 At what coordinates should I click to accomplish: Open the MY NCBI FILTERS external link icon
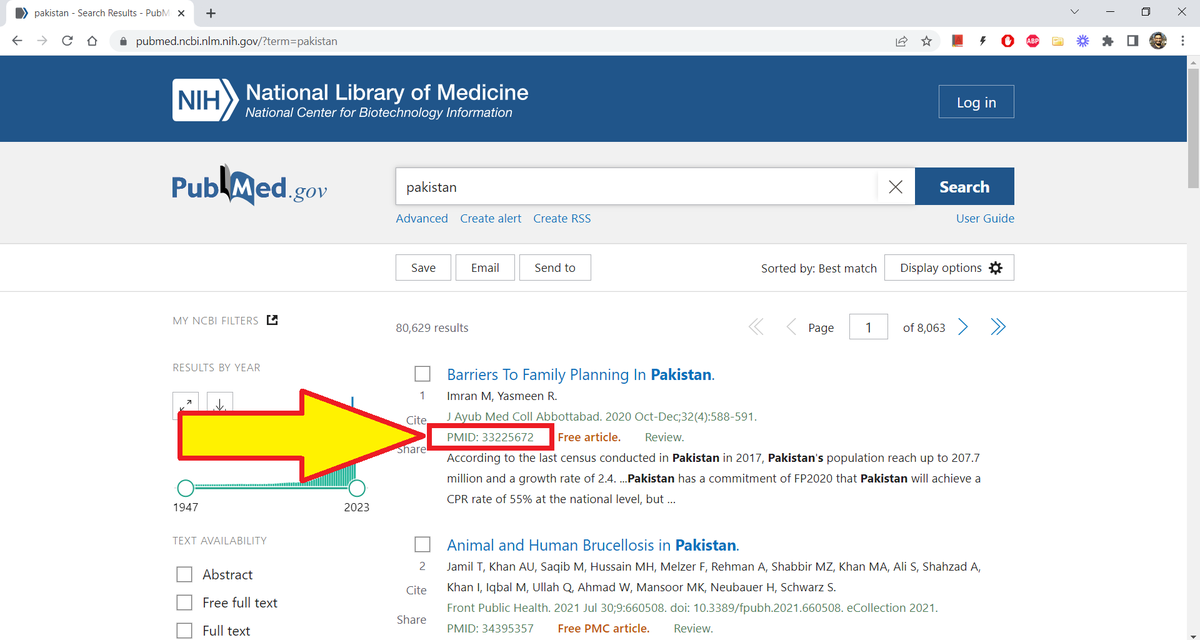[272, 320]
